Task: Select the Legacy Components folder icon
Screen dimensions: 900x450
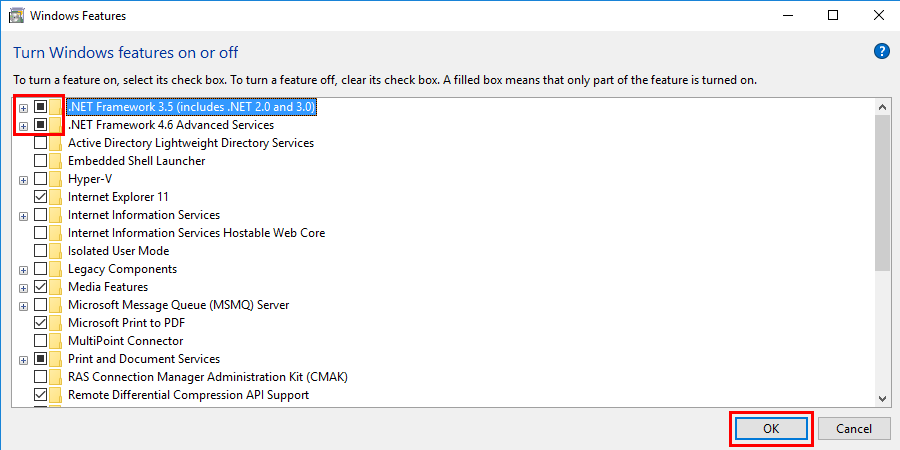Action: pyautogui.click(x=55, y=269)
